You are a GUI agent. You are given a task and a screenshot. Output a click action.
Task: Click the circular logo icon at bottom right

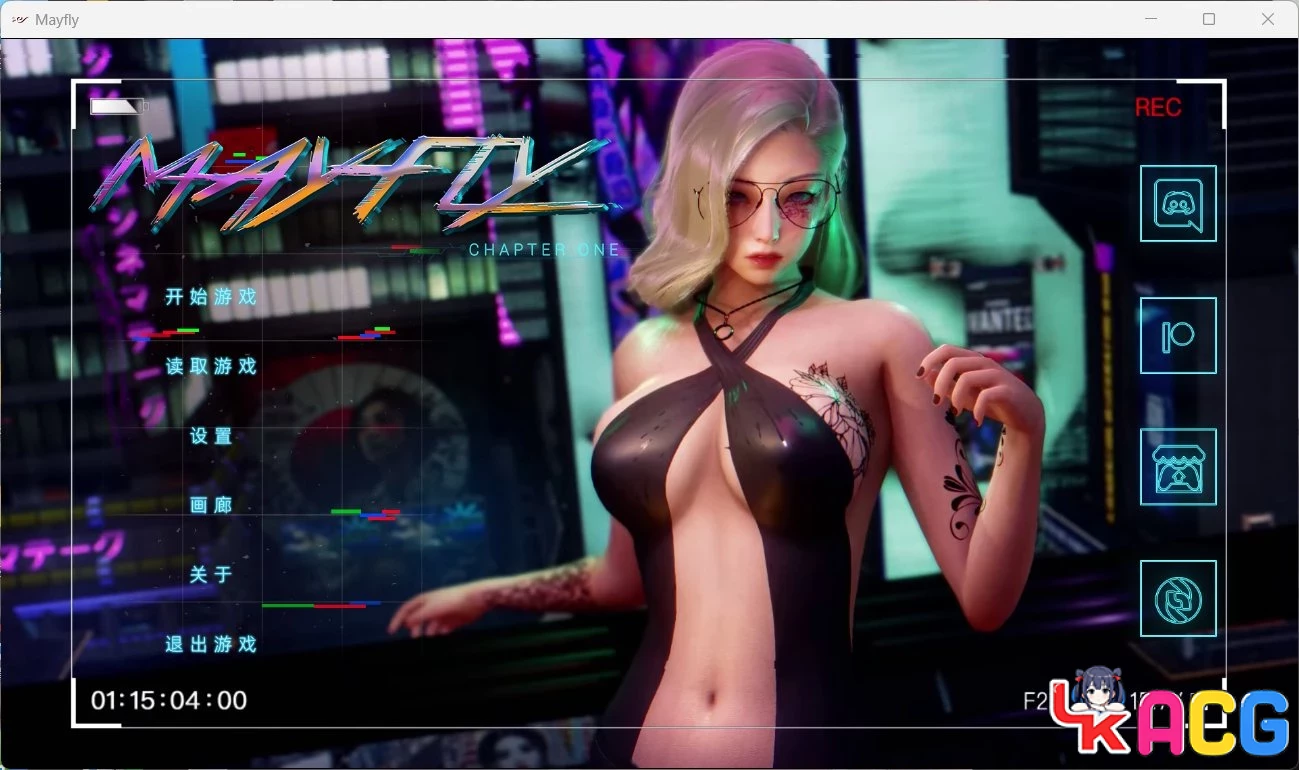click(x=1178, y=599)
